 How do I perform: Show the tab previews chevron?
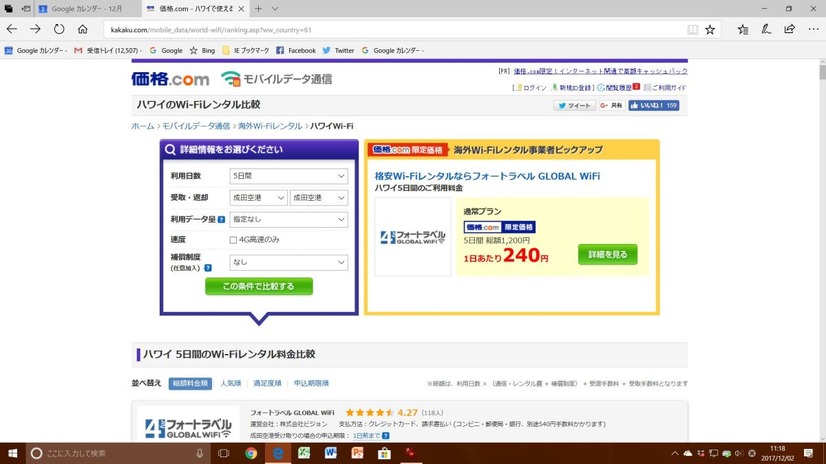(275, 8)
